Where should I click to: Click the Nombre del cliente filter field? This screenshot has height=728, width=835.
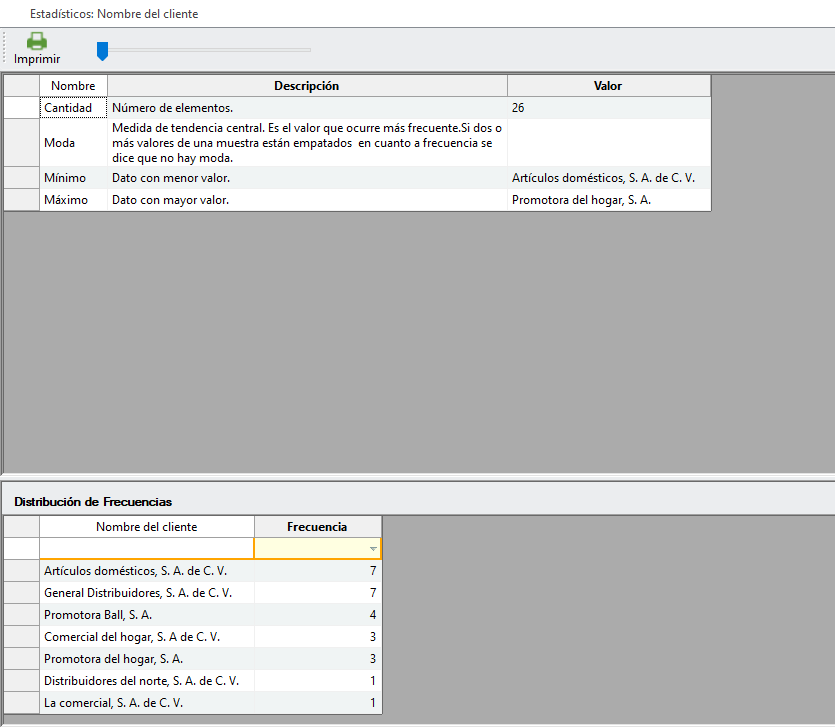coord(146,548)
